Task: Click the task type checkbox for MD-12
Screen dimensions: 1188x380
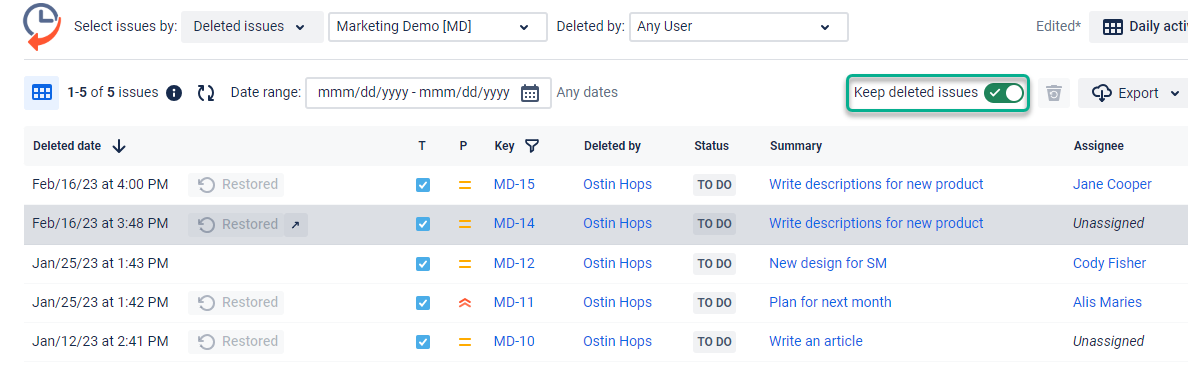Action: pyautogui.click(x=423, y=264)
